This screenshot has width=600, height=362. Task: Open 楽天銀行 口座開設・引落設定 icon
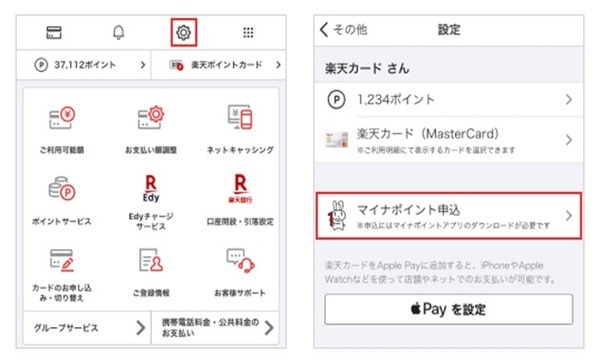[x=240, y=188]
